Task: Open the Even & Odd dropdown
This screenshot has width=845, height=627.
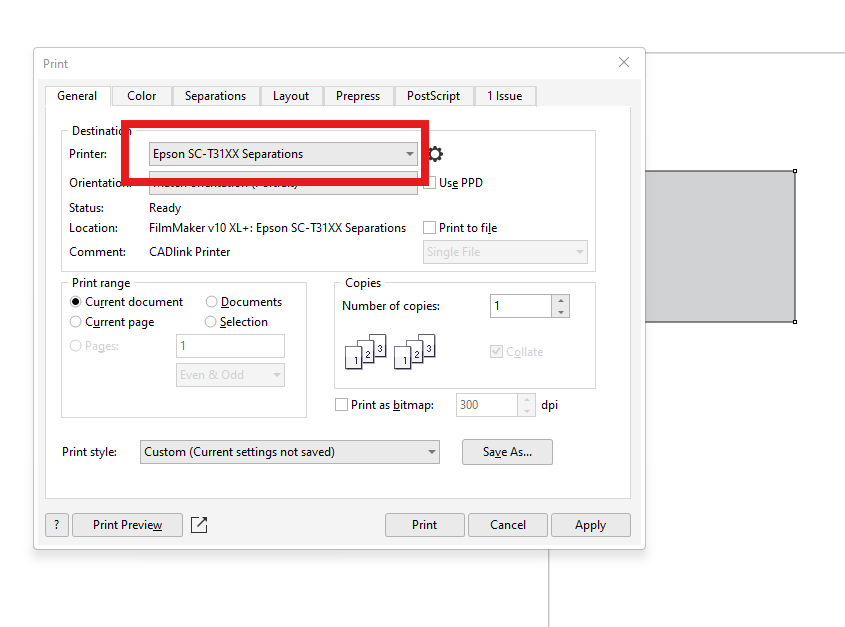Action: click(x=230, y=375)
